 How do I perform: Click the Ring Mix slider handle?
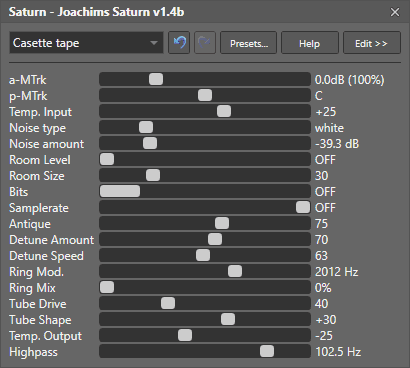[107, 287]
